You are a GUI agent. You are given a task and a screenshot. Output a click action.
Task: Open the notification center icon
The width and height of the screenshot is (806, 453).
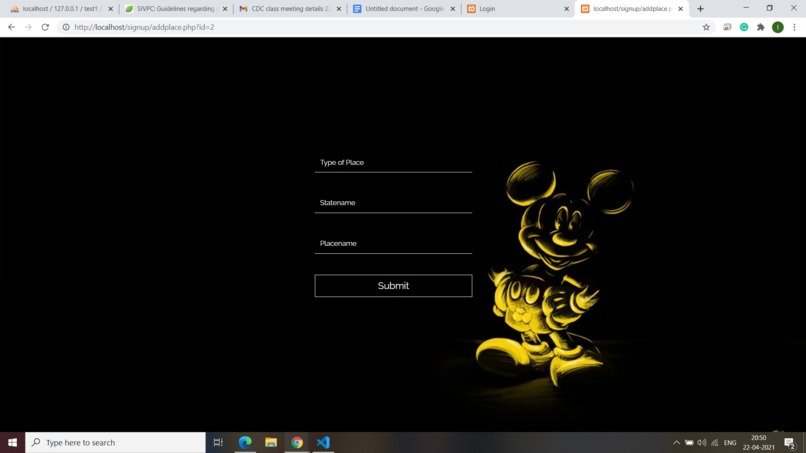[790, 443]
